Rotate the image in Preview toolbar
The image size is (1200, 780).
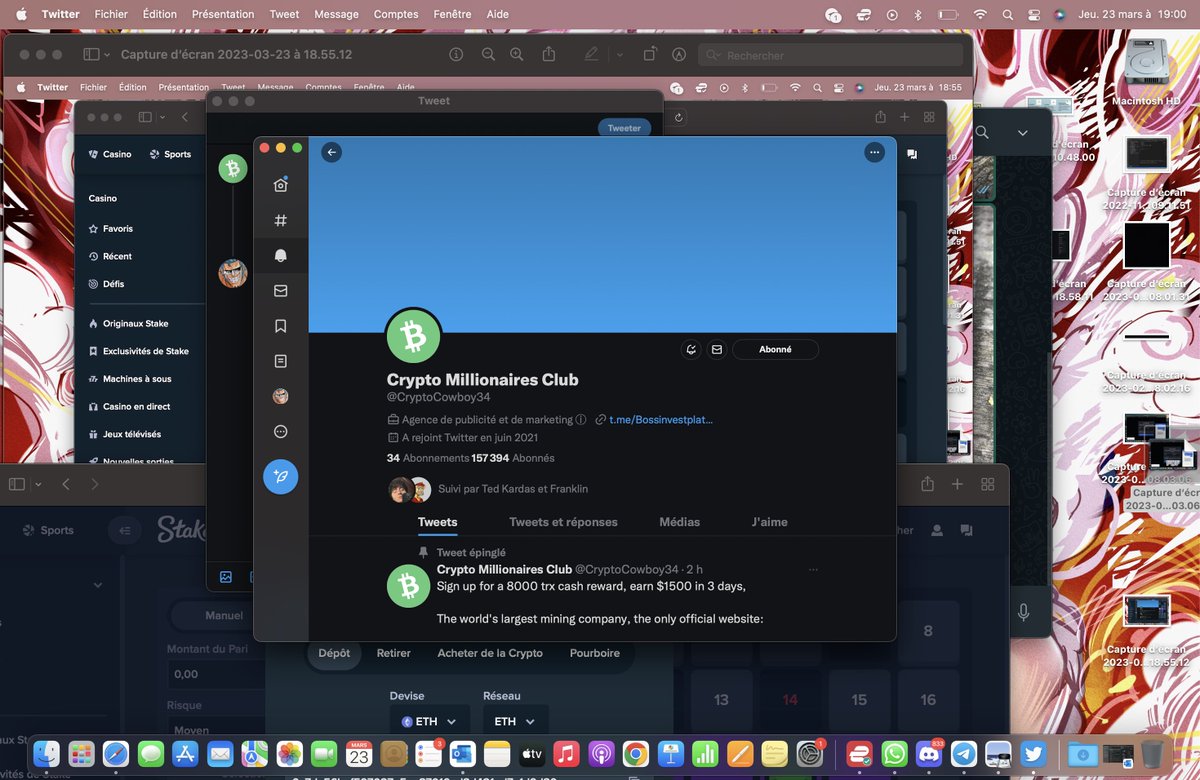[x=650, y=55]
